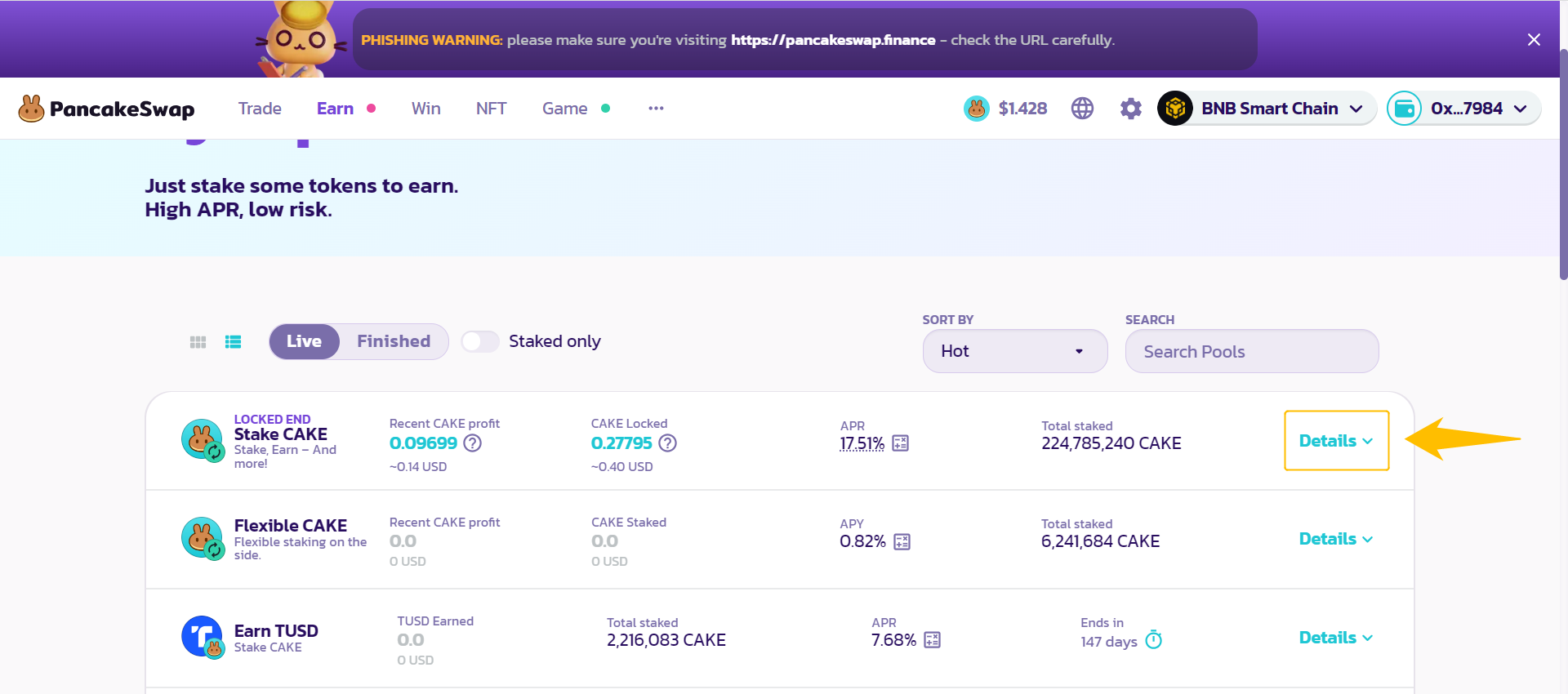Open the help tooltip for 0.09699 CAKE profit
The image size is (1568, 694).
pyautogui.click(x=472, y=443)
